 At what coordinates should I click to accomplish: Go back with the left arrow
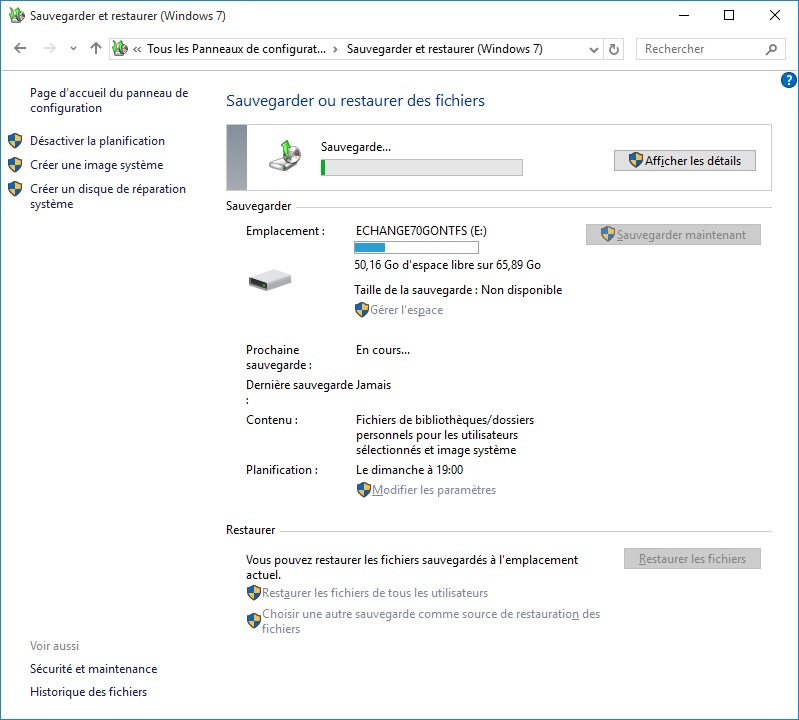(20, 48)
